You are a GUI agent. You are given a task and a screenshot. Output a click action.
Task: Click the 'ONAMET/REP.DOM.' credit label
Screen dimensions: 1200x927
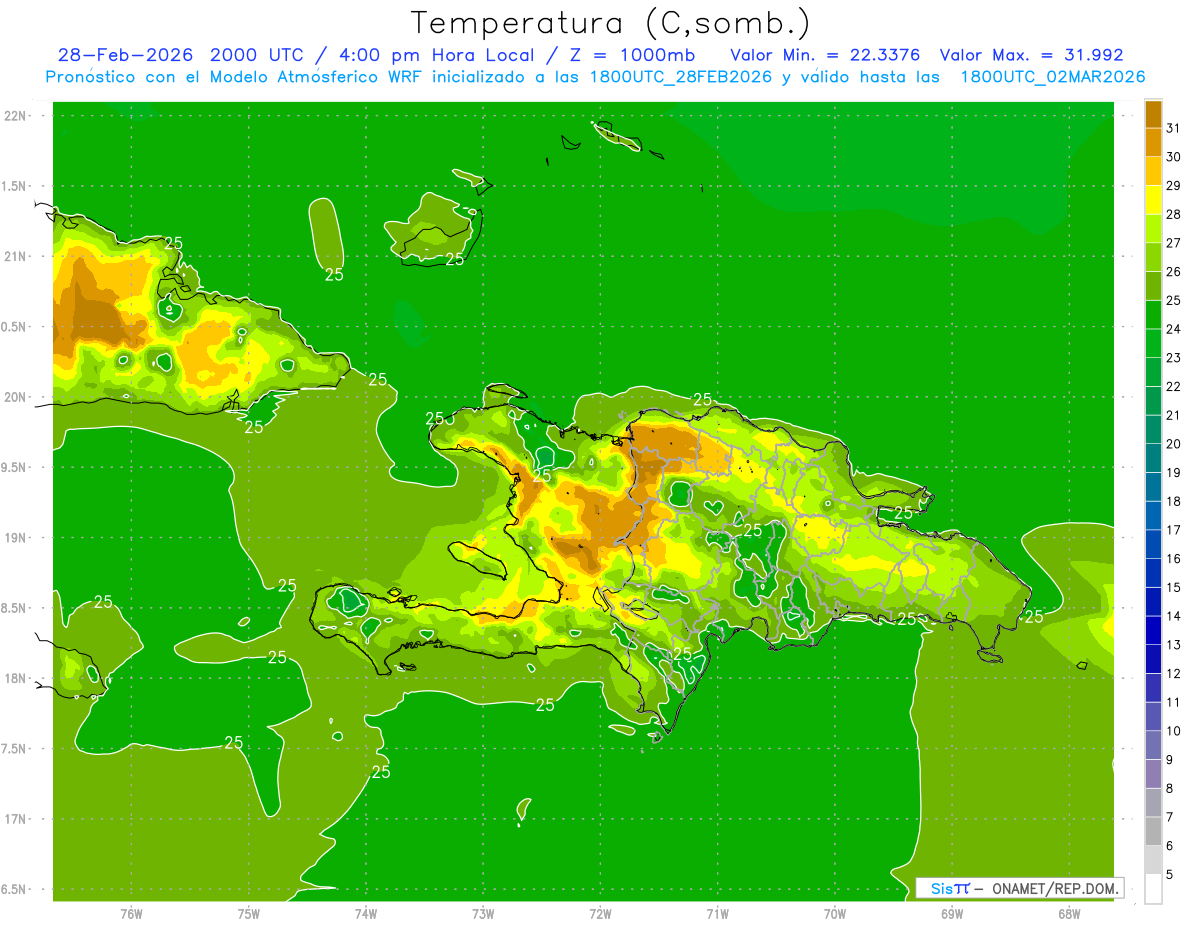tap(1055, 888)
